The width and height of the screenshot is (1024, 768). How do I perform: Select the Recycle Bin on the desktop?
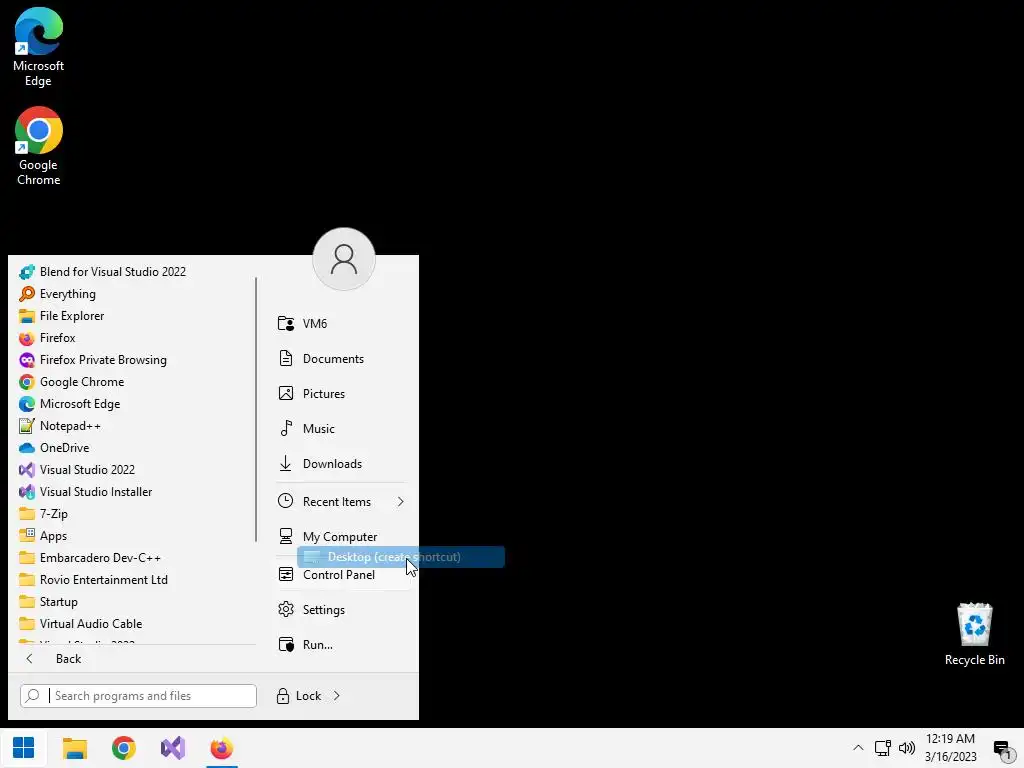point(974,634)
